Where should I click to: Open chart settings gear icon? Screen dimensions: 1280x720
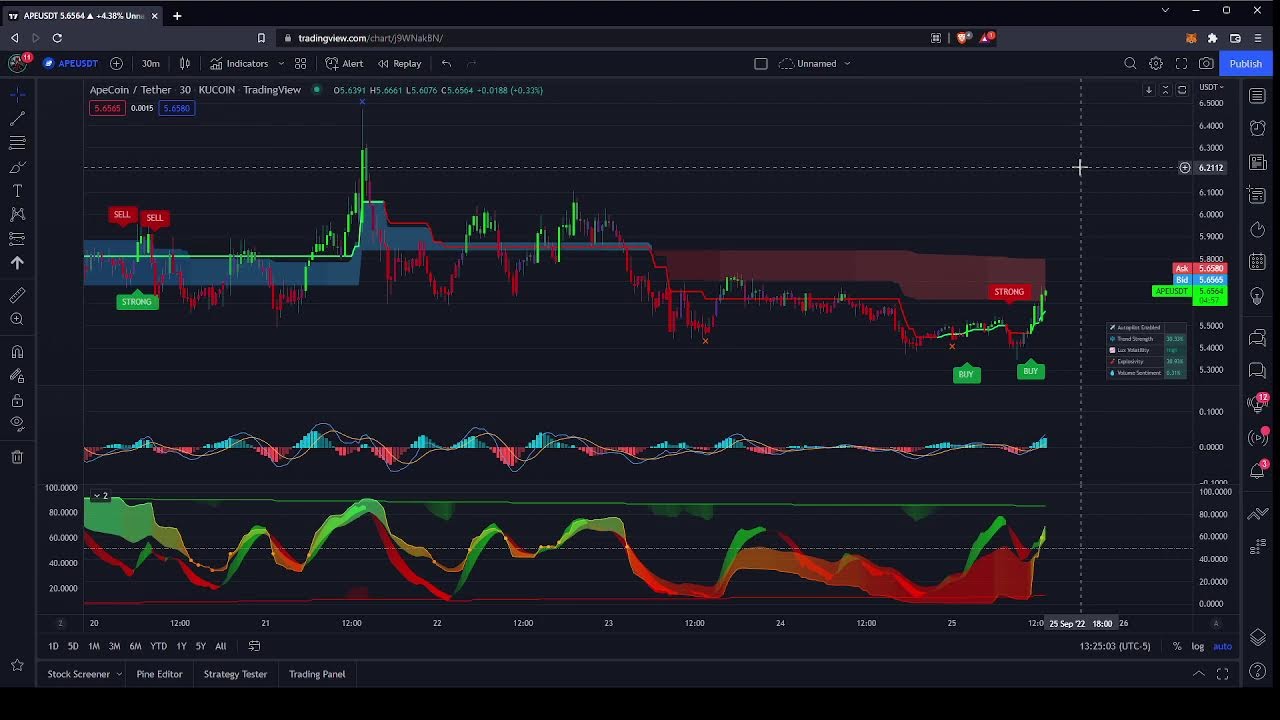(x=1156, y=63)
